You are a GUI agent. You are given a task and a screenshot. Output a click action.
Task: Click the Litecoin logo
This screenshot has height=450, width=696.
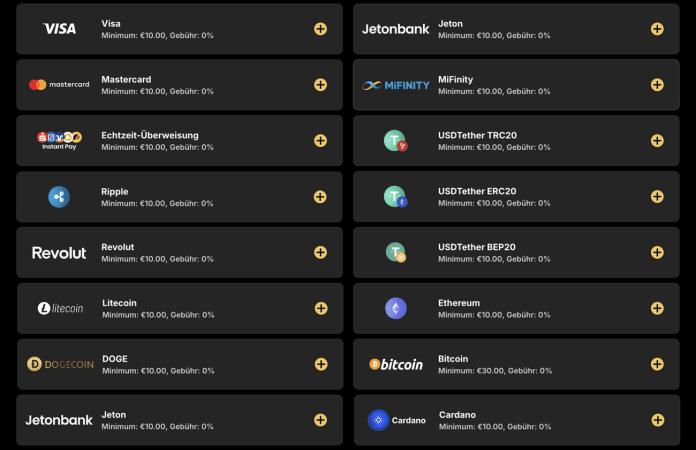coord(60,308)
